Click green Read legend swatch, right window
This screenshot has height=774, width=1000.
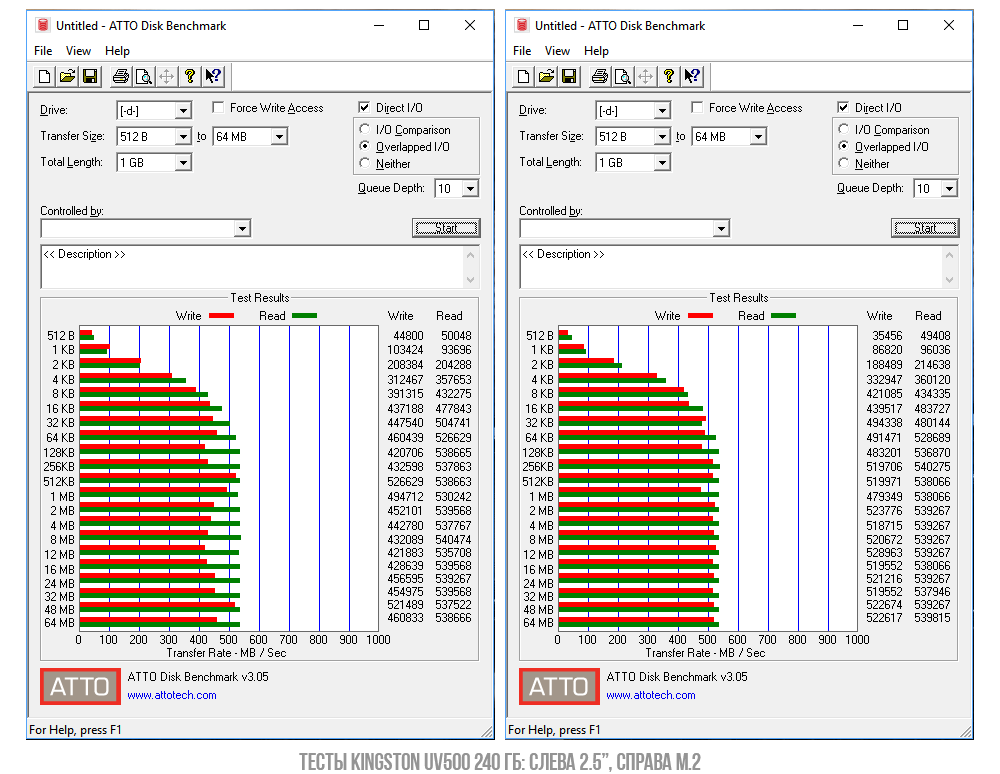pos(783,316)
